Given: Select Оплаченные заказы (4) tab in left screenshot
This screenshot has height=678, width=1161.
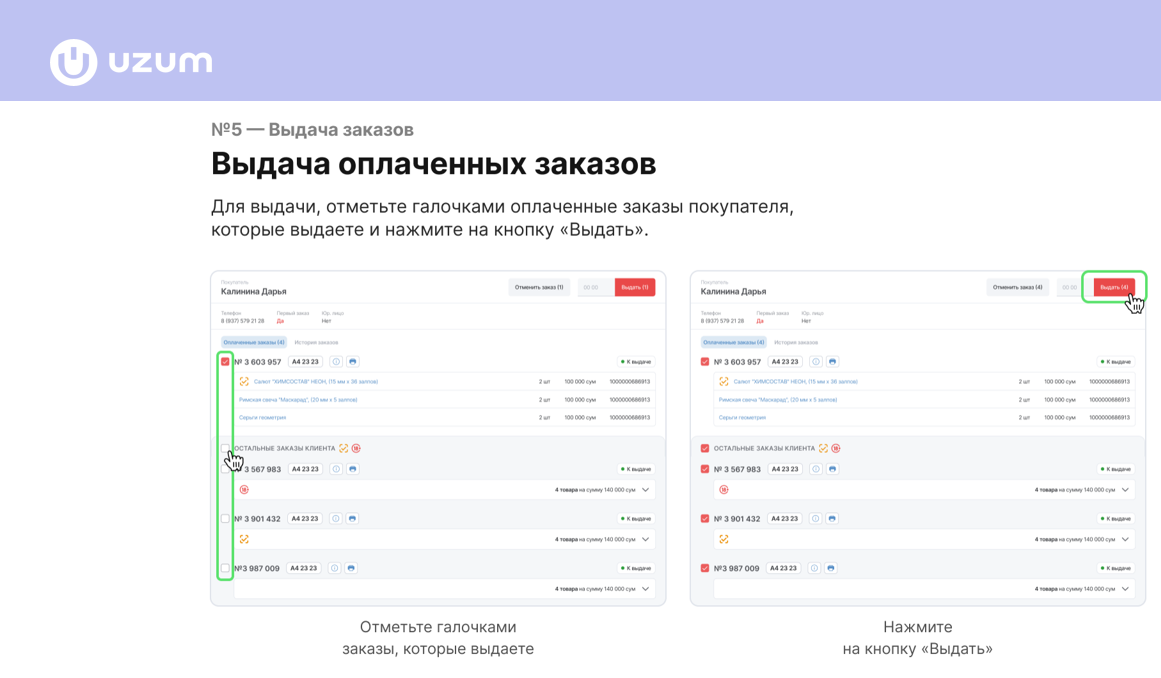Looking at the screenshot, I should [254, 343].
